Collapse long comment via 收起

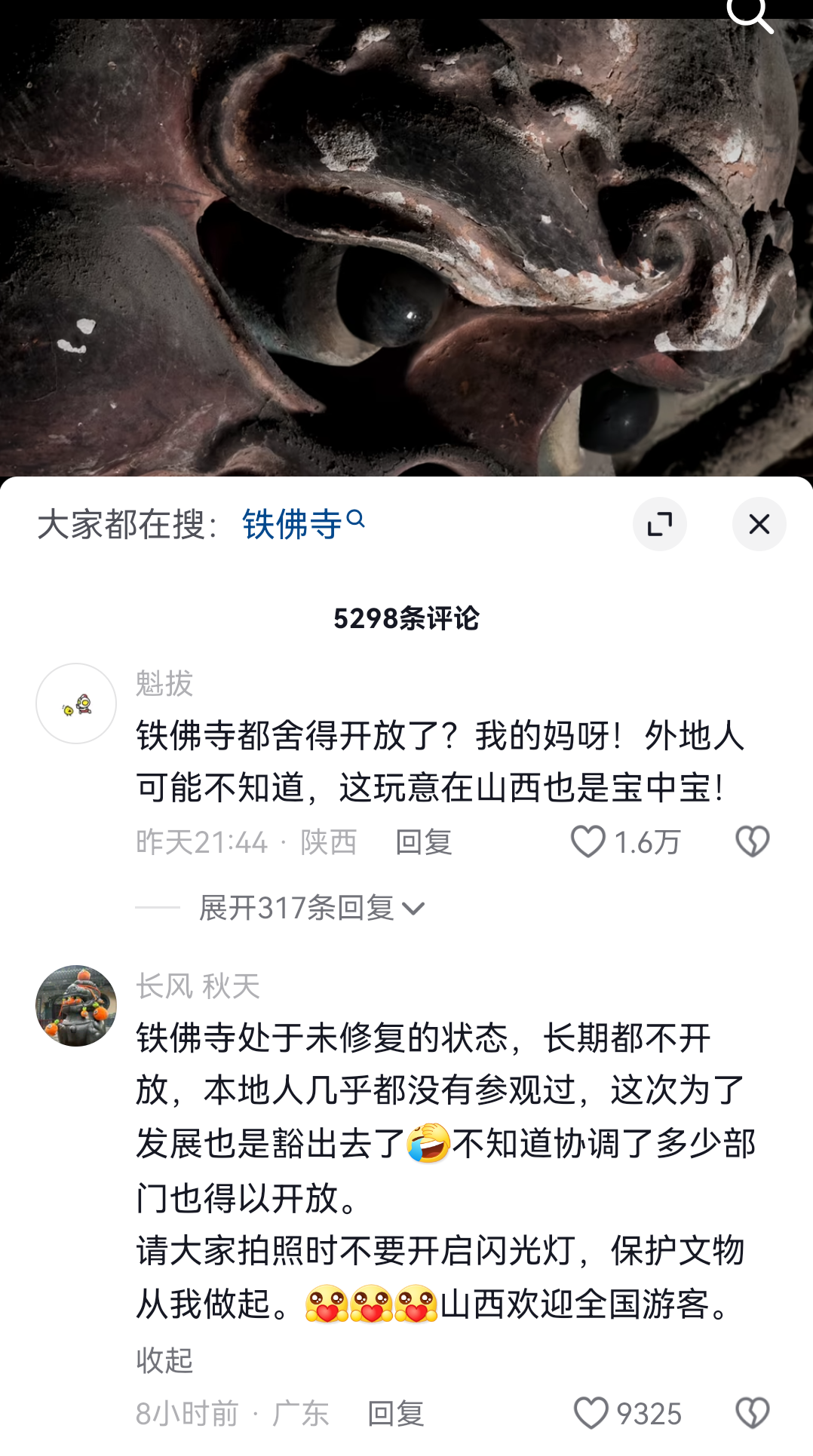tap(164, 1360)
